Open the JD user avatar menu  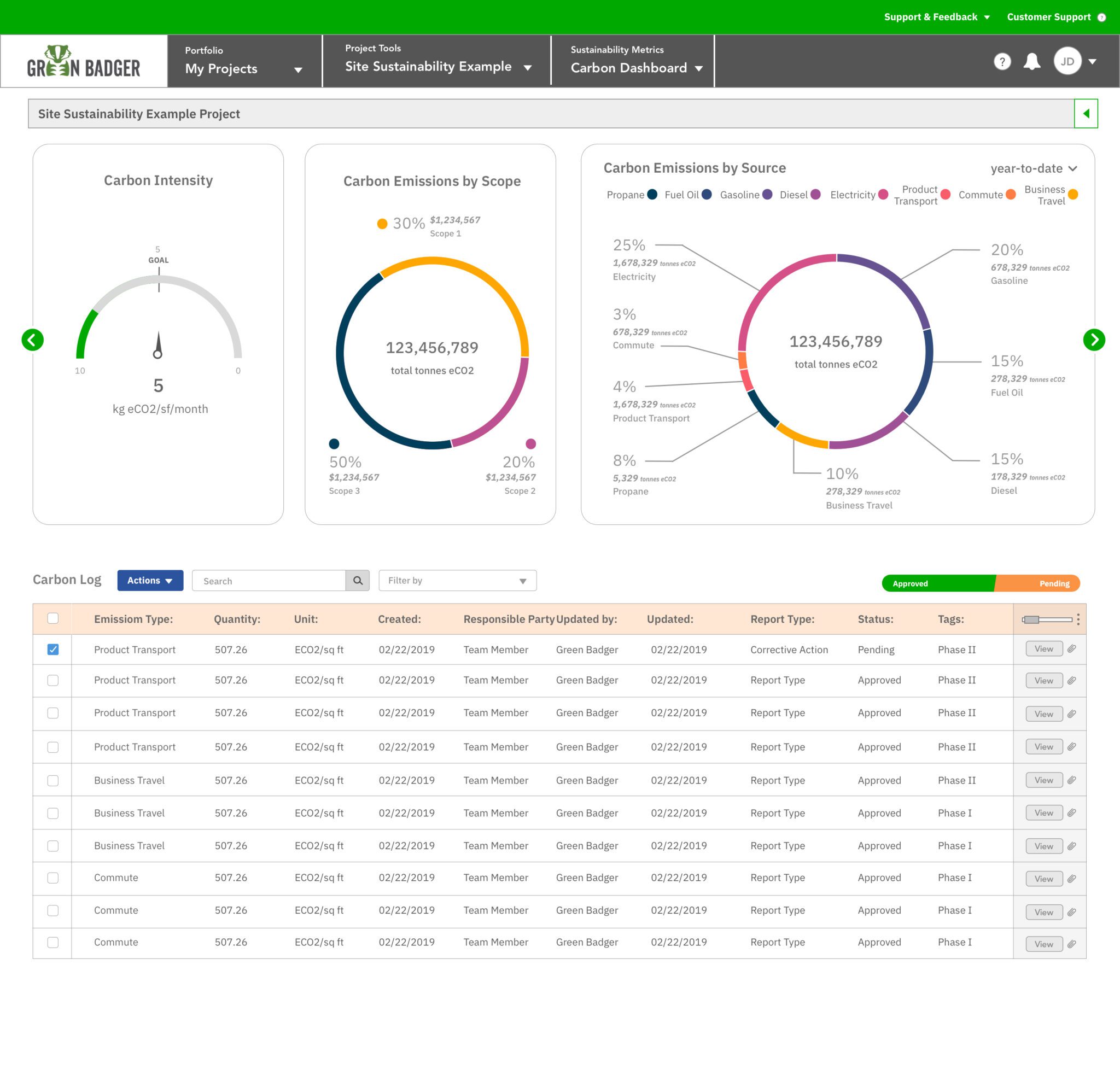[1068, 61]
